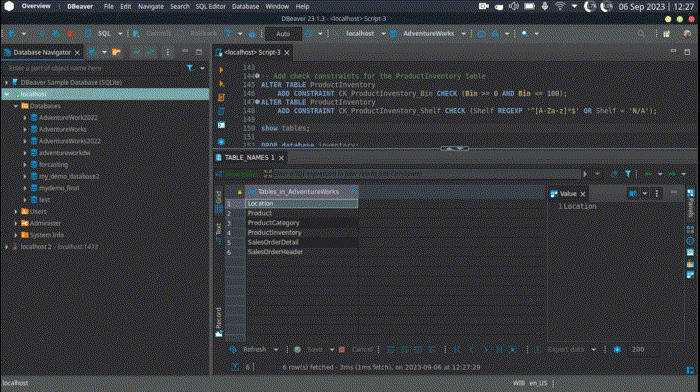The image size is (700, 392).
Task: Click the apply filter play arrow icon
Action: (x=585, y=174)
